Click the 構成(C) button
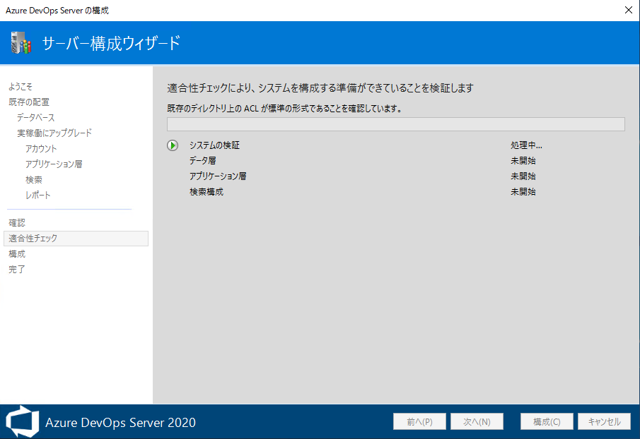Image resolution: width=640 pixels, height=439 pixels. [547, 421]
